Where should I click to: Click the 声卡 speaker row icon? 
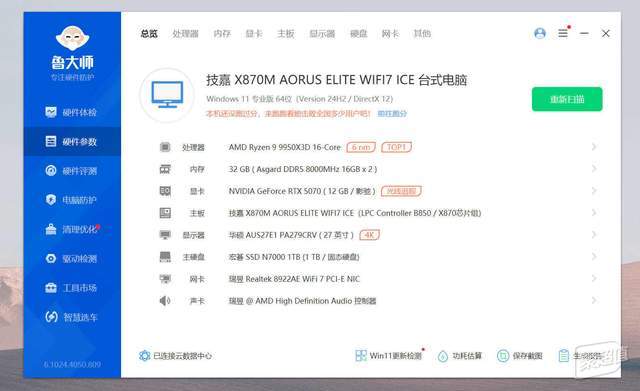pos(164,301)
